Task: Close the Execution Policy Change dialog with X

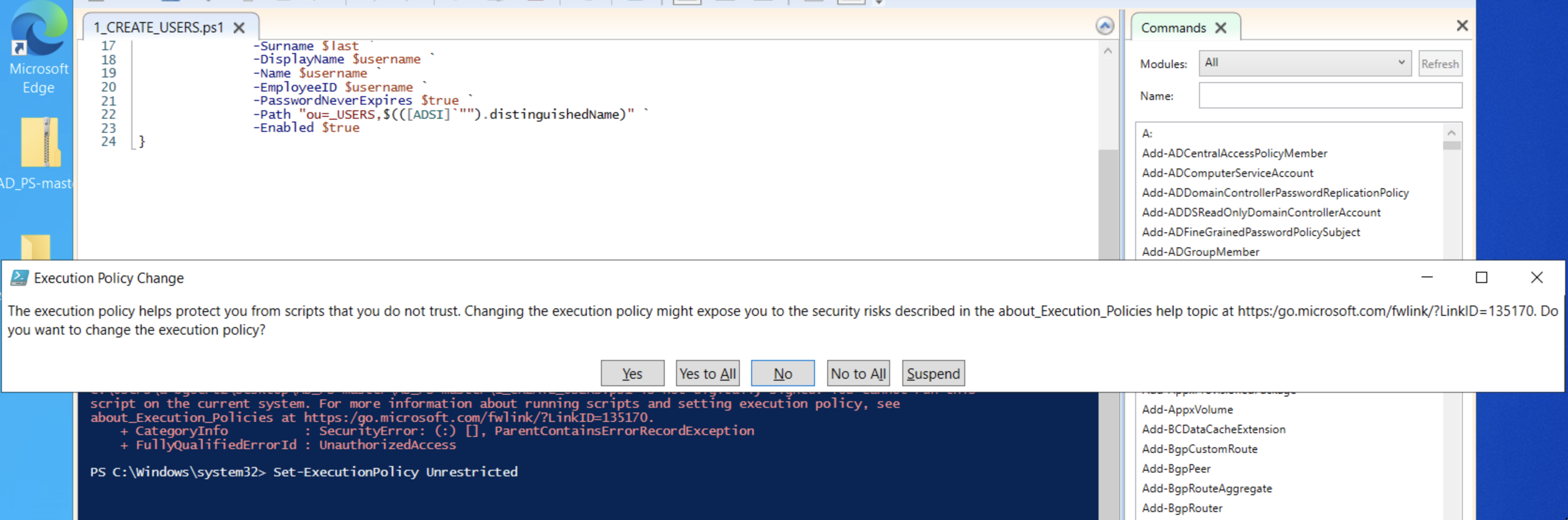Action: (x=1538, y=278)
